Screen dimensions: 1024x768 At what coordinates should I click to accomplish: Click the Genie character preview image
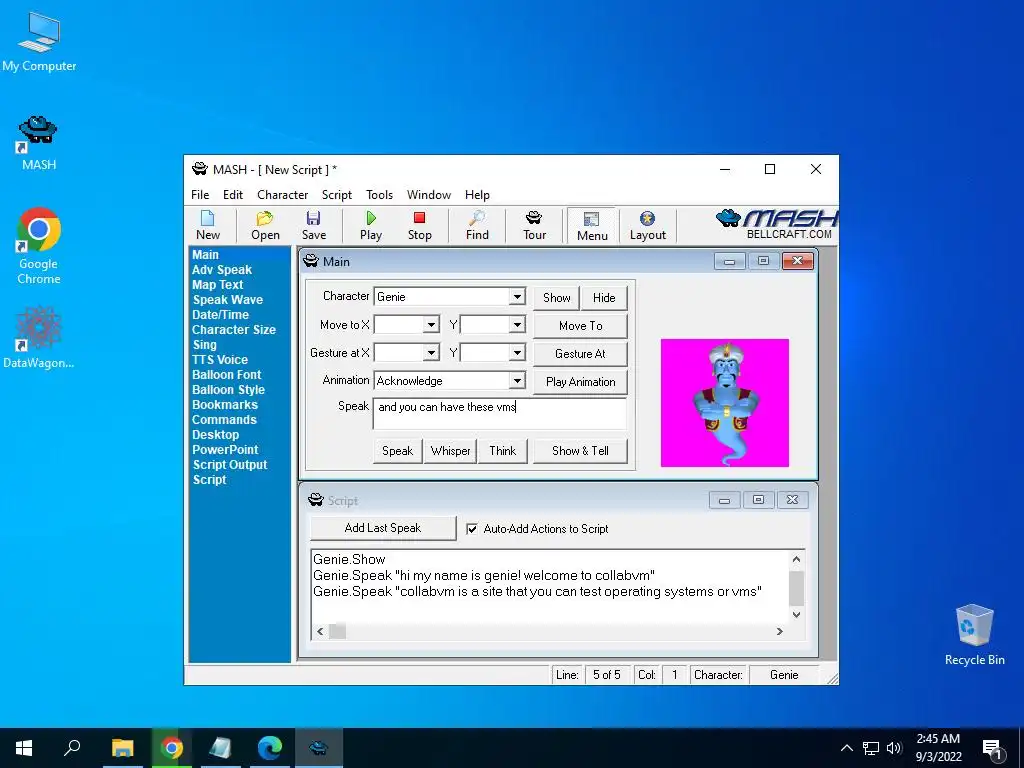click(724, 403)
